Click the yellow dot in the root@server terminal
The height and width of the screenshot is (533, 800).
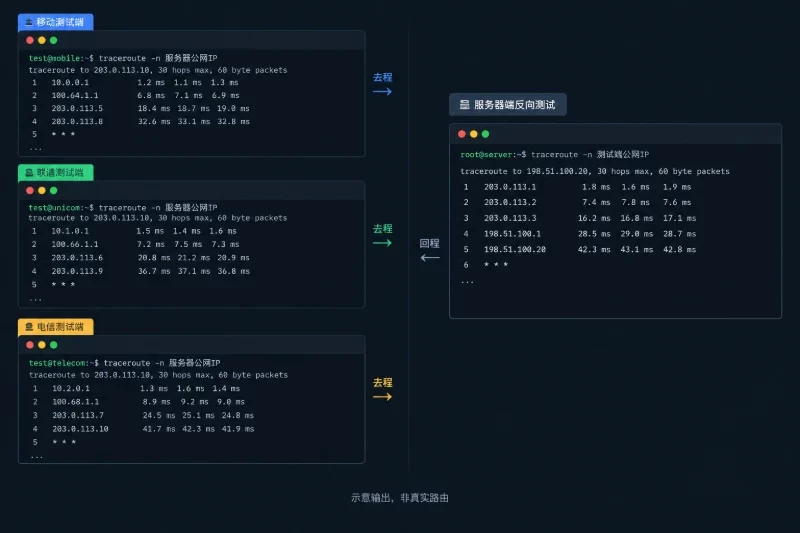coord(473,134)
